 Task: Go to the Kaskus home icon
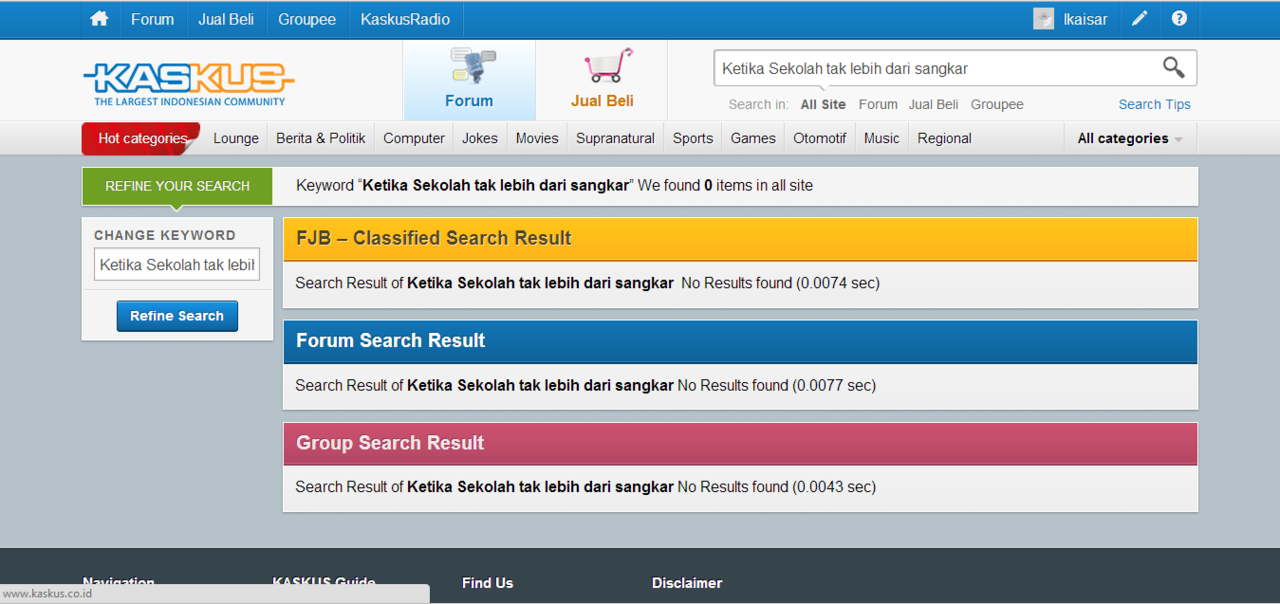coord(99,19)
